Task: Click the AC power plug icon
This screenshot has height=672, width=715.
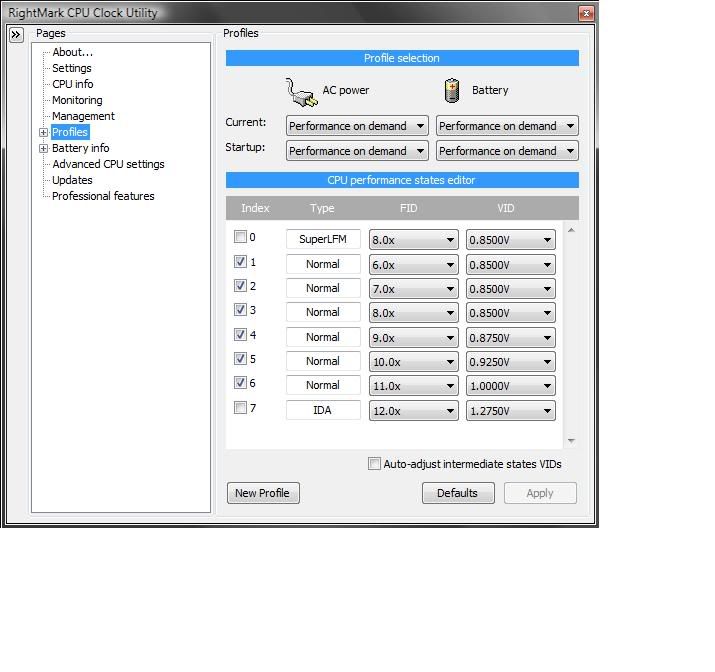Action: pyautogui.click(x=301, y=92)
